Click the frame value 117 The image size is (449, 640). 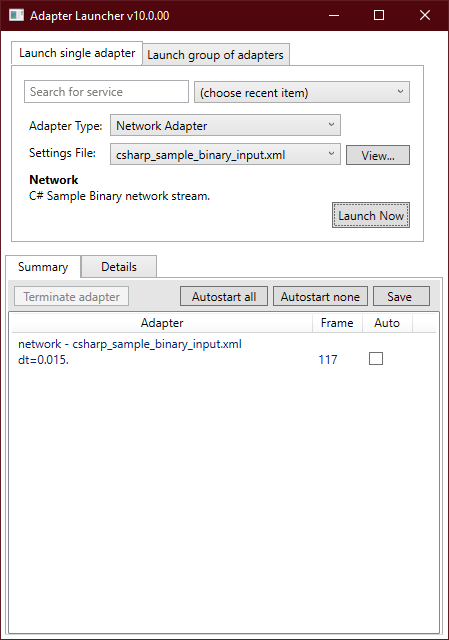click(328, 359)
